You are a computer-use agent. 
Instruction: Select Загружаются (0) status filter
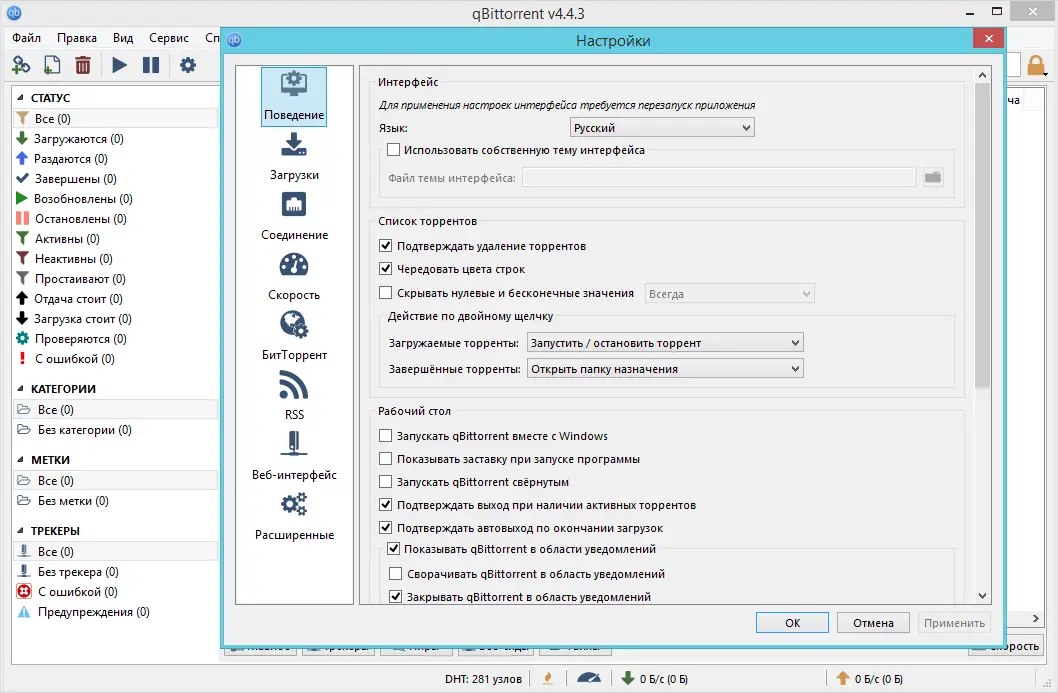point(79,138)
